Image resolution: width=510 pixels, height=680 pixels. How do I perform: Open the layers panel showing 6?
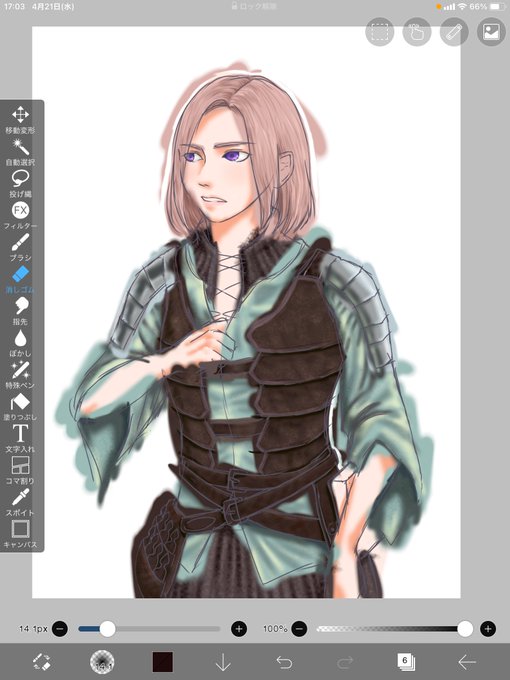(x=406, y=662)
